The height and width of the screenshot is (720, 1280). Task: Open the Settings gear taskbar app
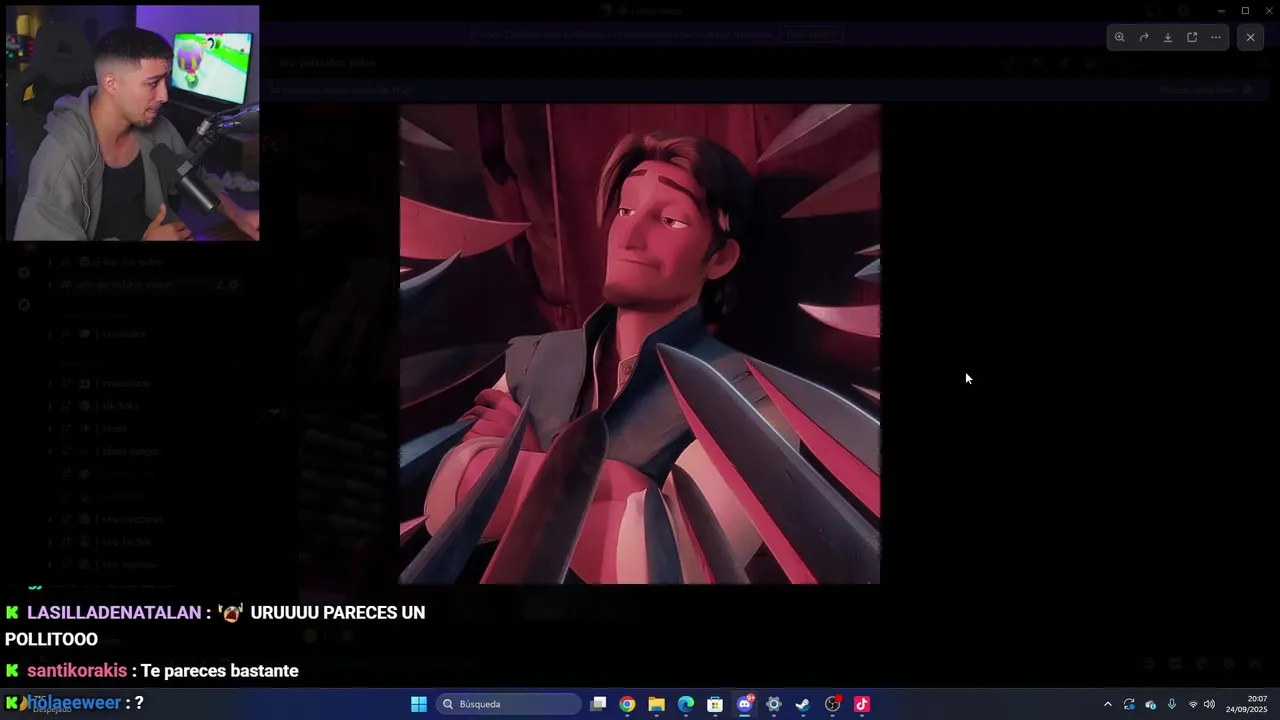pos(773,704)
